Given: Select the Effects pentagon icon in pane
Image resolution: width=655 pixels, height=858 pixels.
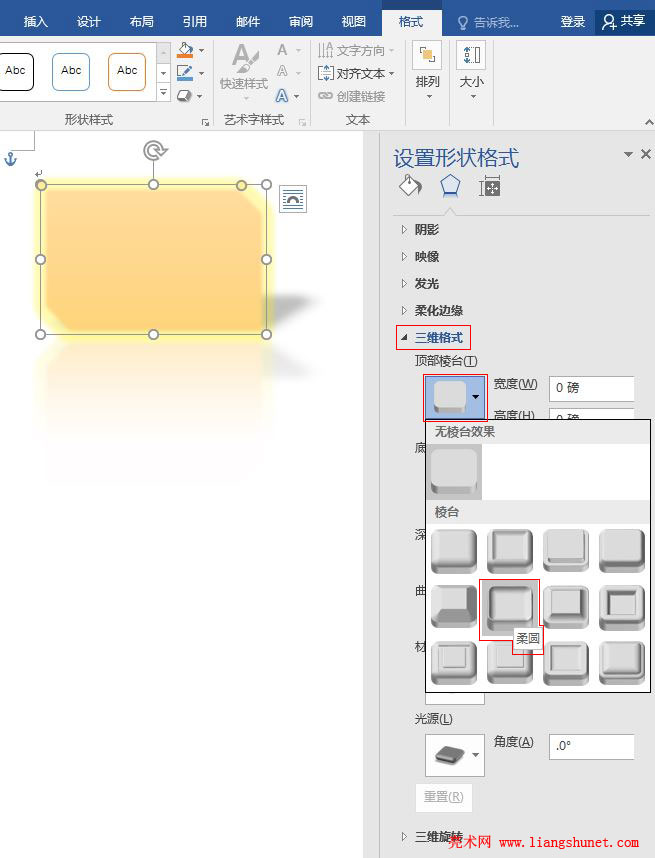Looking at the screenshot, I should point(450,186).
